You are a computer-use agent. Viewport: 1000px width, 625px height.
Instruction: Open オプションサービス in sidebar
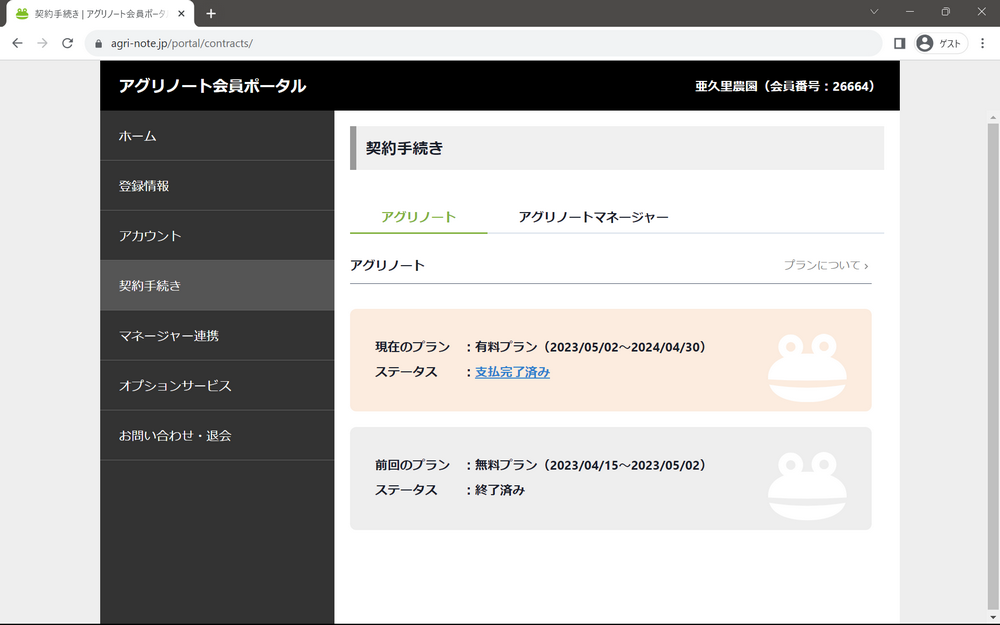click(x=217, y=385)
